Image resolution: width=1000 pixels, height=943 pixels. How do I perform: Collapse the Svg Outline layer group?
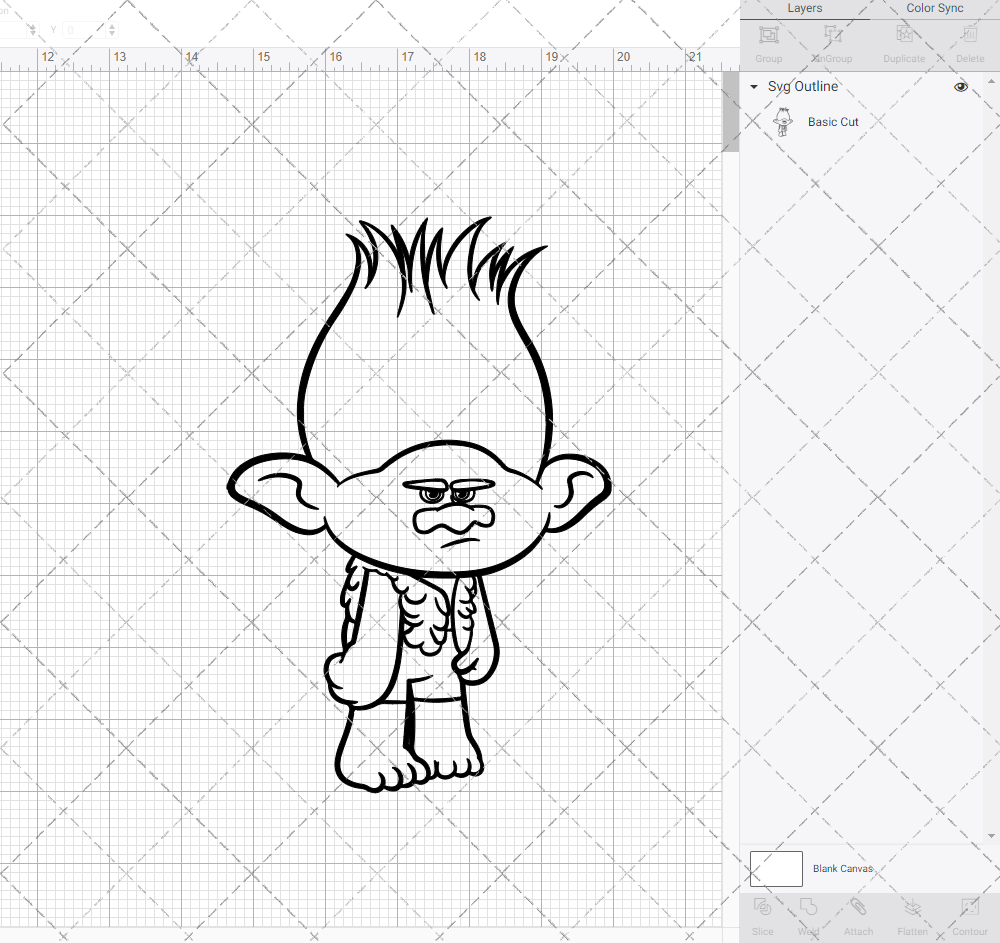(x=754, y=87)
